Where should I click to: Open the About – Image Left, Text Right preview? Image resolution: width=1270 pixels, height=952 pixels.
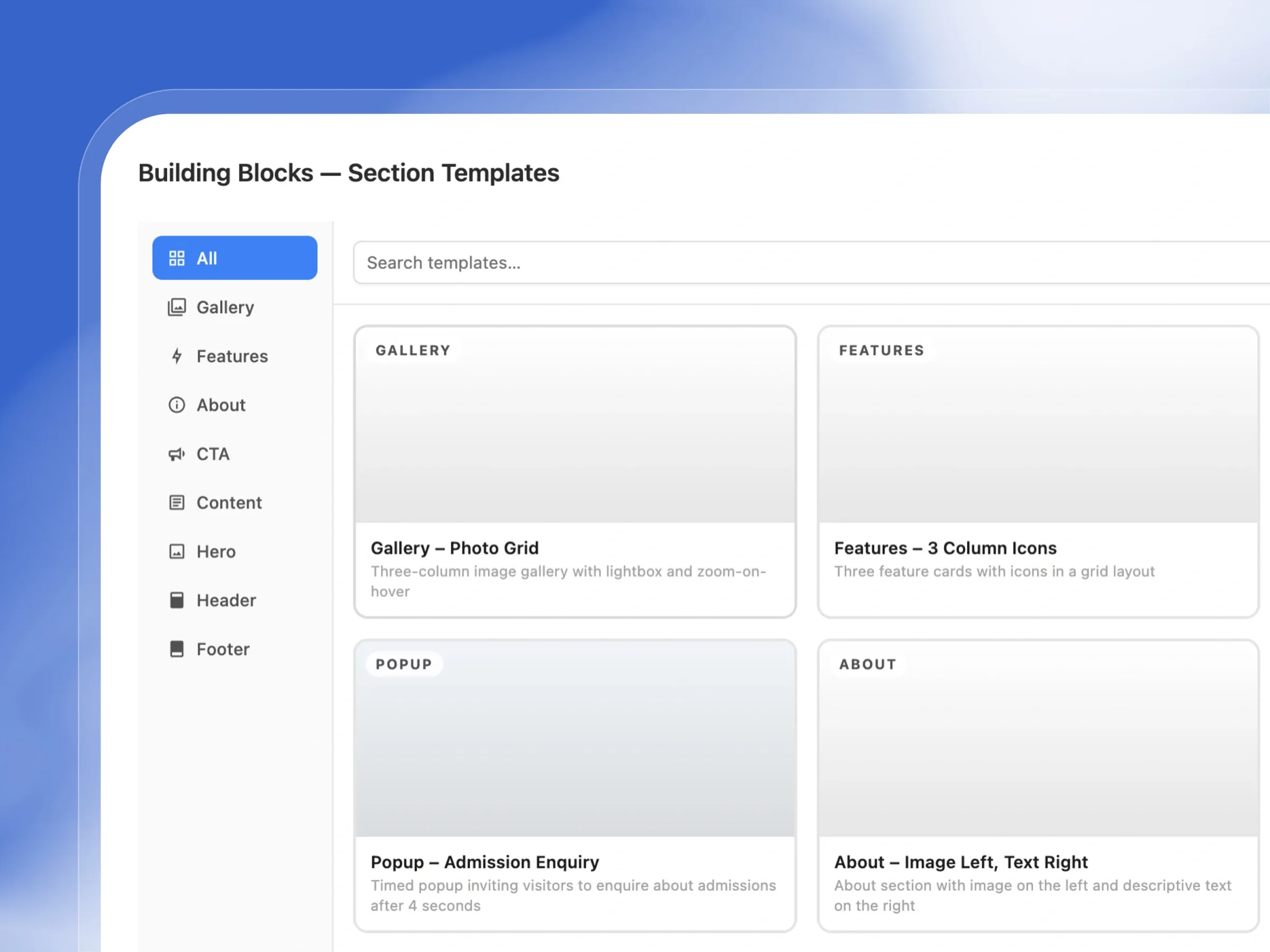point(1038,739)
